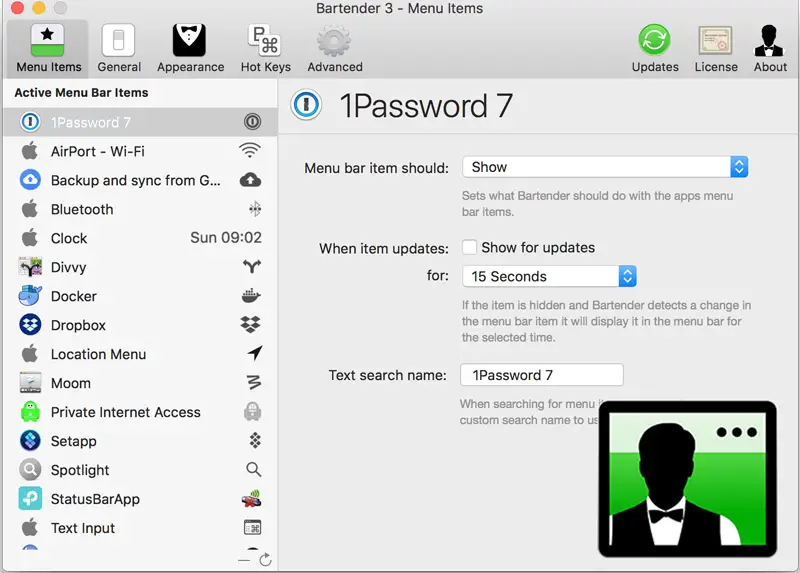Image resolution: width=800 pixels, height=573 pixels.
Task: Click the Spotlight magnifier glyph at row end
Action: pos(254,469)
